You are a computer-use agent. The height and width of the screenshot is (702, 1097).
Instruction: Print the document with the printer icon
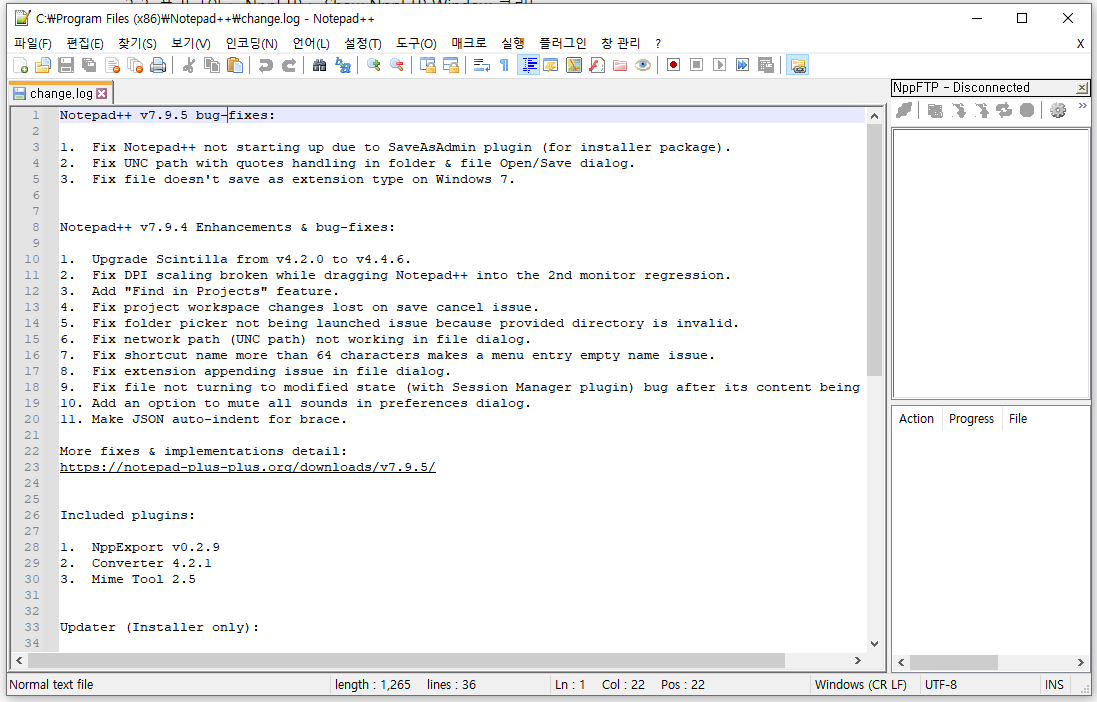158,66
